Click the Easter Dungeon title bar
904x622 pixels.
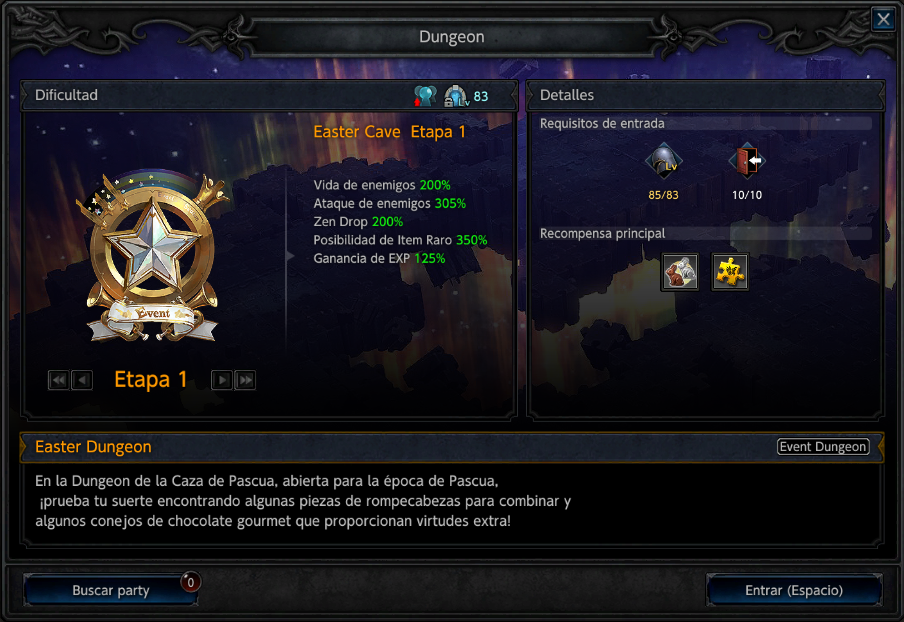click(x=451, y=447)
